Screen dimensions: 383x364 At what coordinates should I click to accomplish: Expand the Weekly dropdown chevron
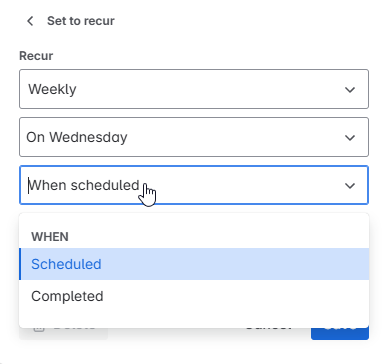(x=350, y=89)
